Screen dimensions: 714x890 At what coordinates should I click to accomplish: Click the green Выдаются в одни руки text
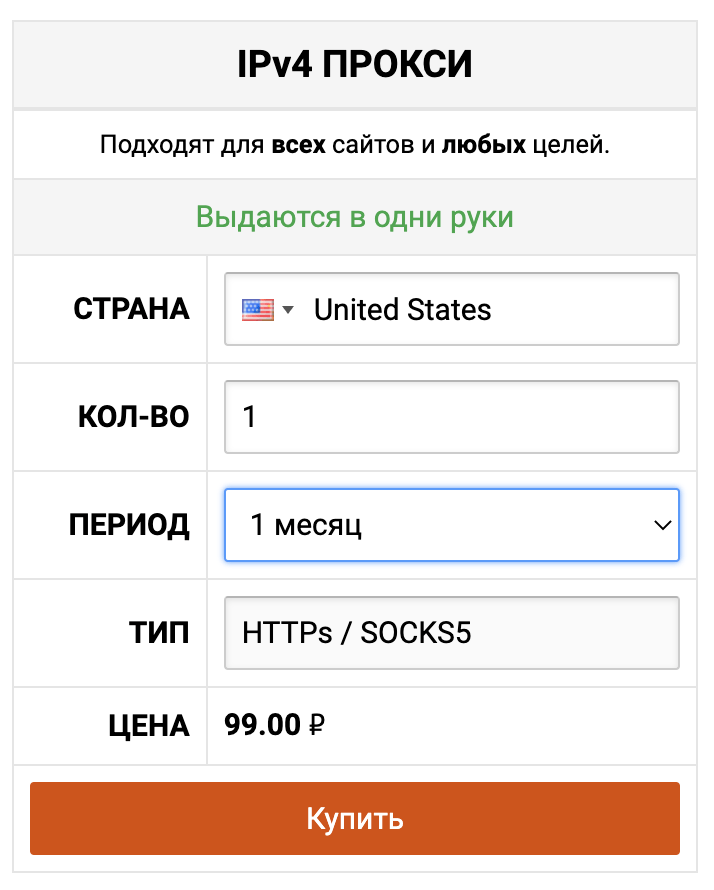coord(356,216)
